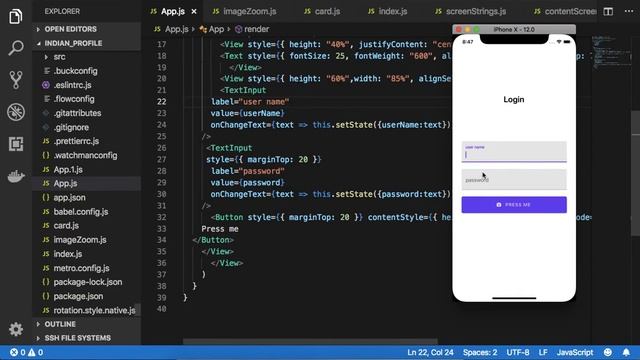Close the App.js editor tab
The width and height of the screenshot is (640, 360).
194,11
